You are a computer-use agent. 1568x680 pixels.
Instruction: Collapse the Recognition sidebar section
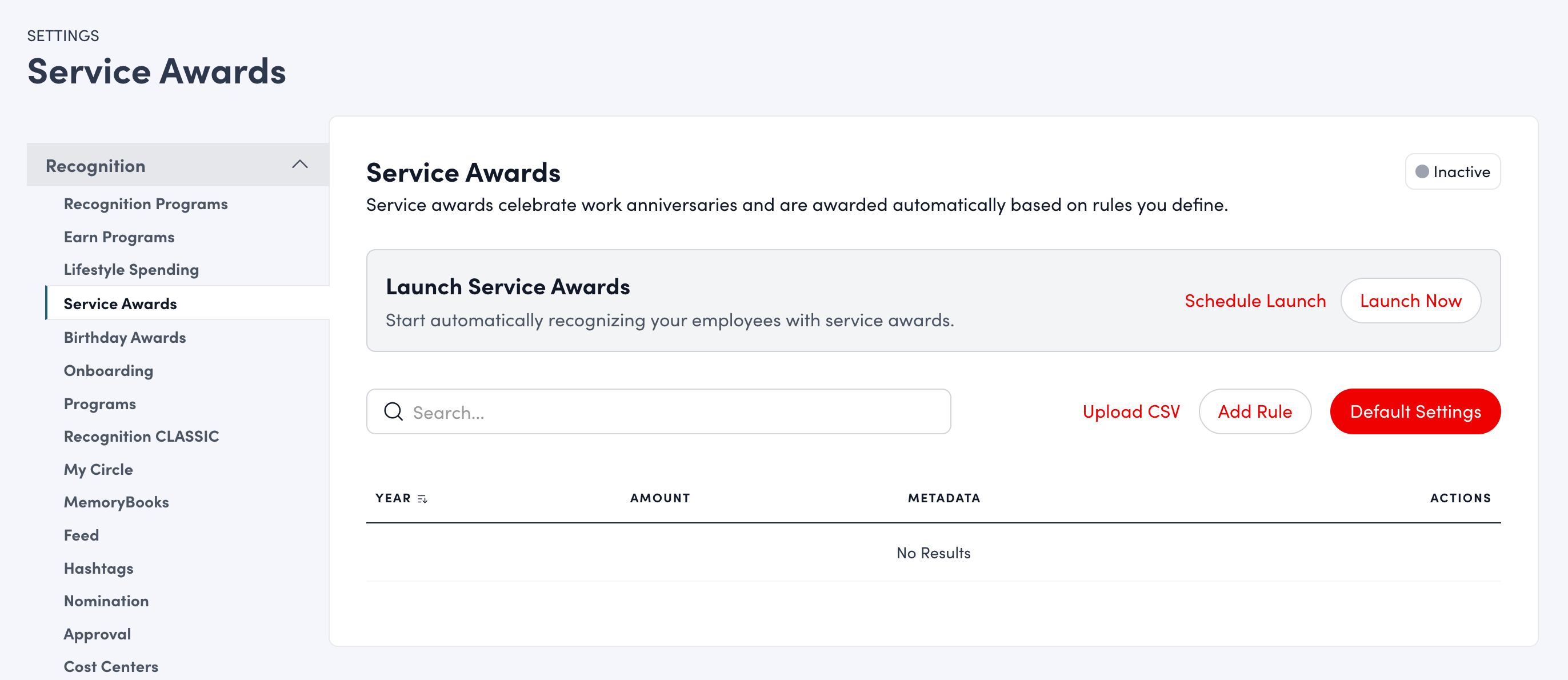299,165
